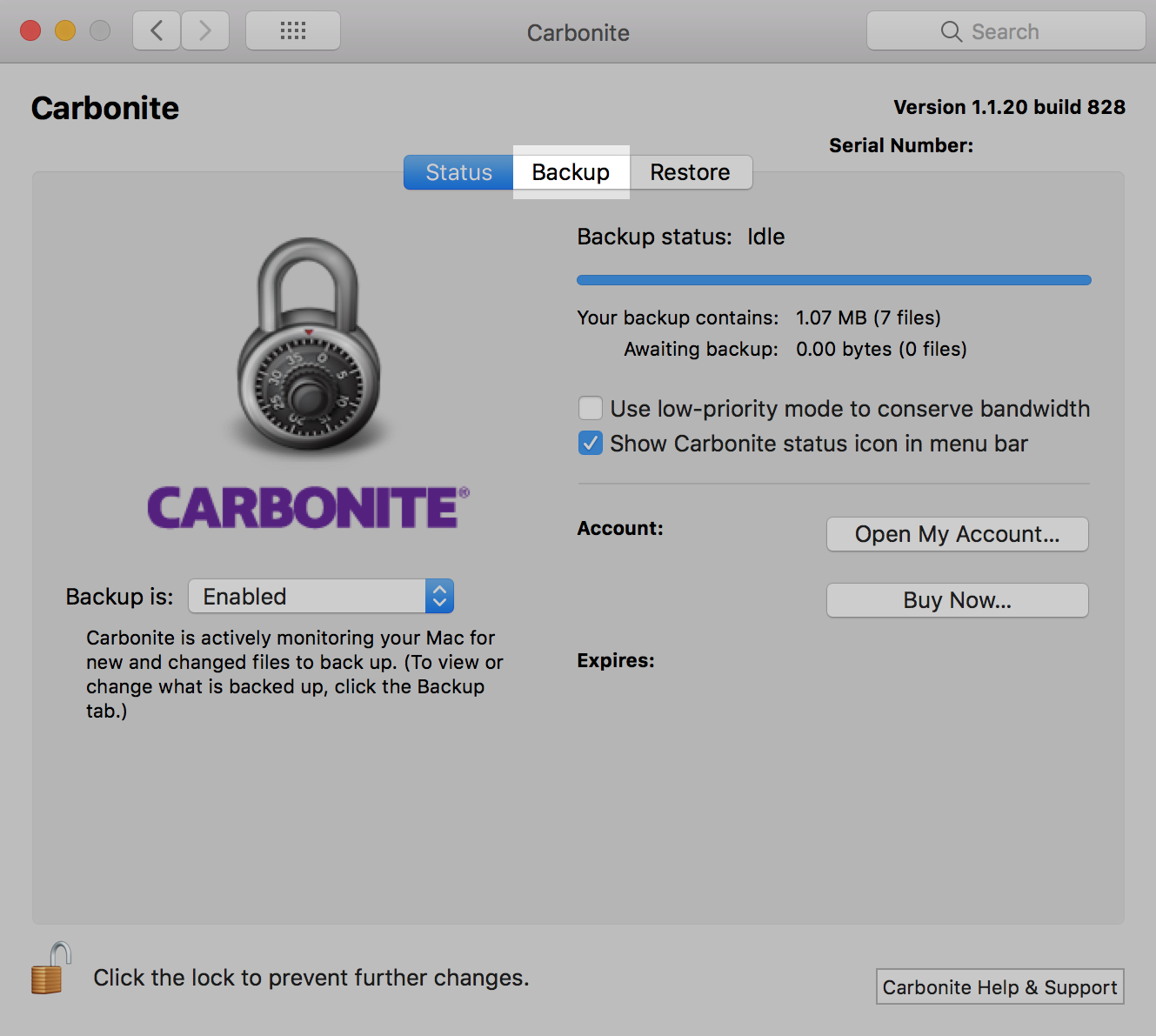Open Carbonite Help & Support

click(x=999, y=987)
